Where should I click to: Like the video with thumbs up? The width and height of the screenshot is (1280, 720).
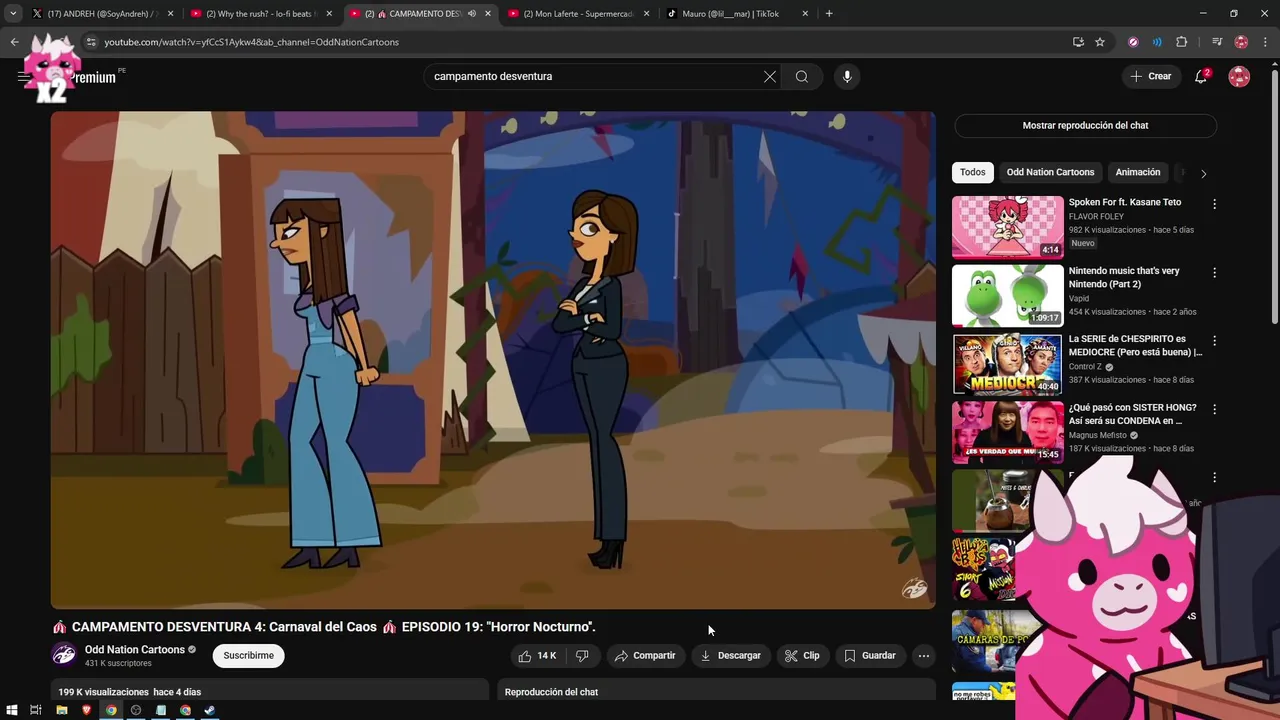point(537,656)
